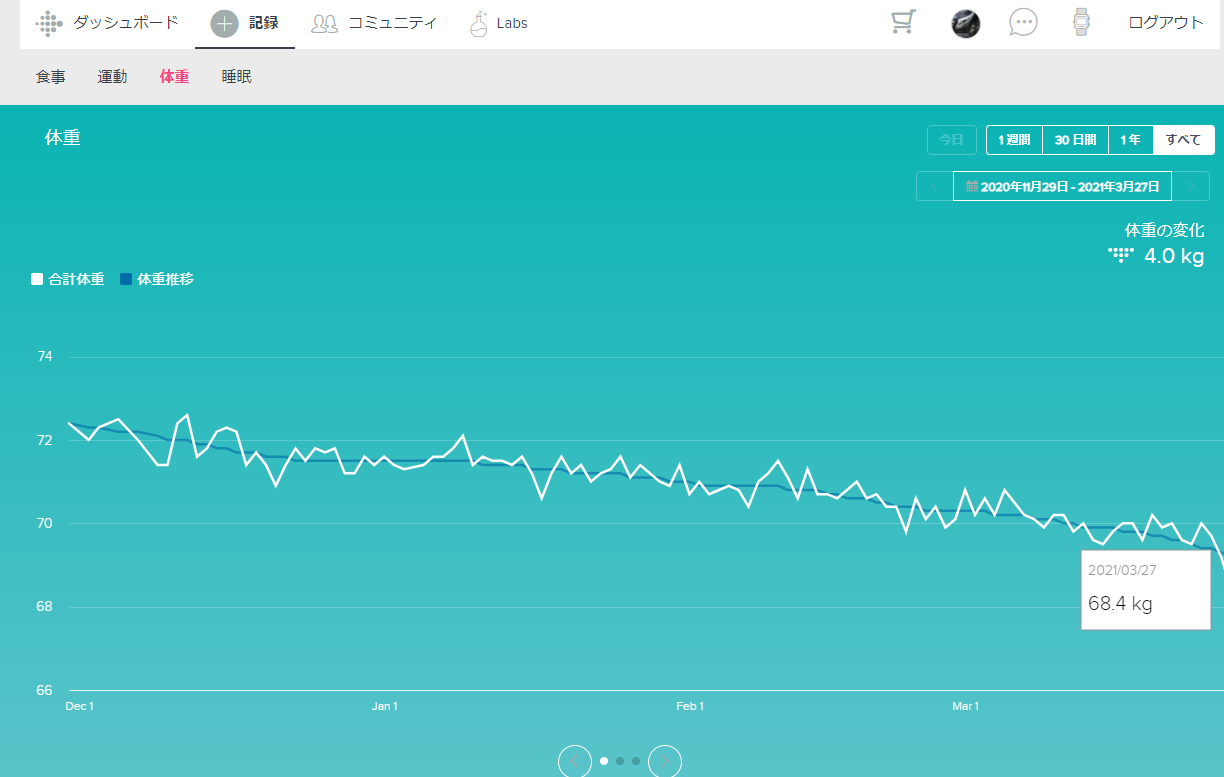
Task: Open the device tracker watch icon
Action: point(1081,23)
